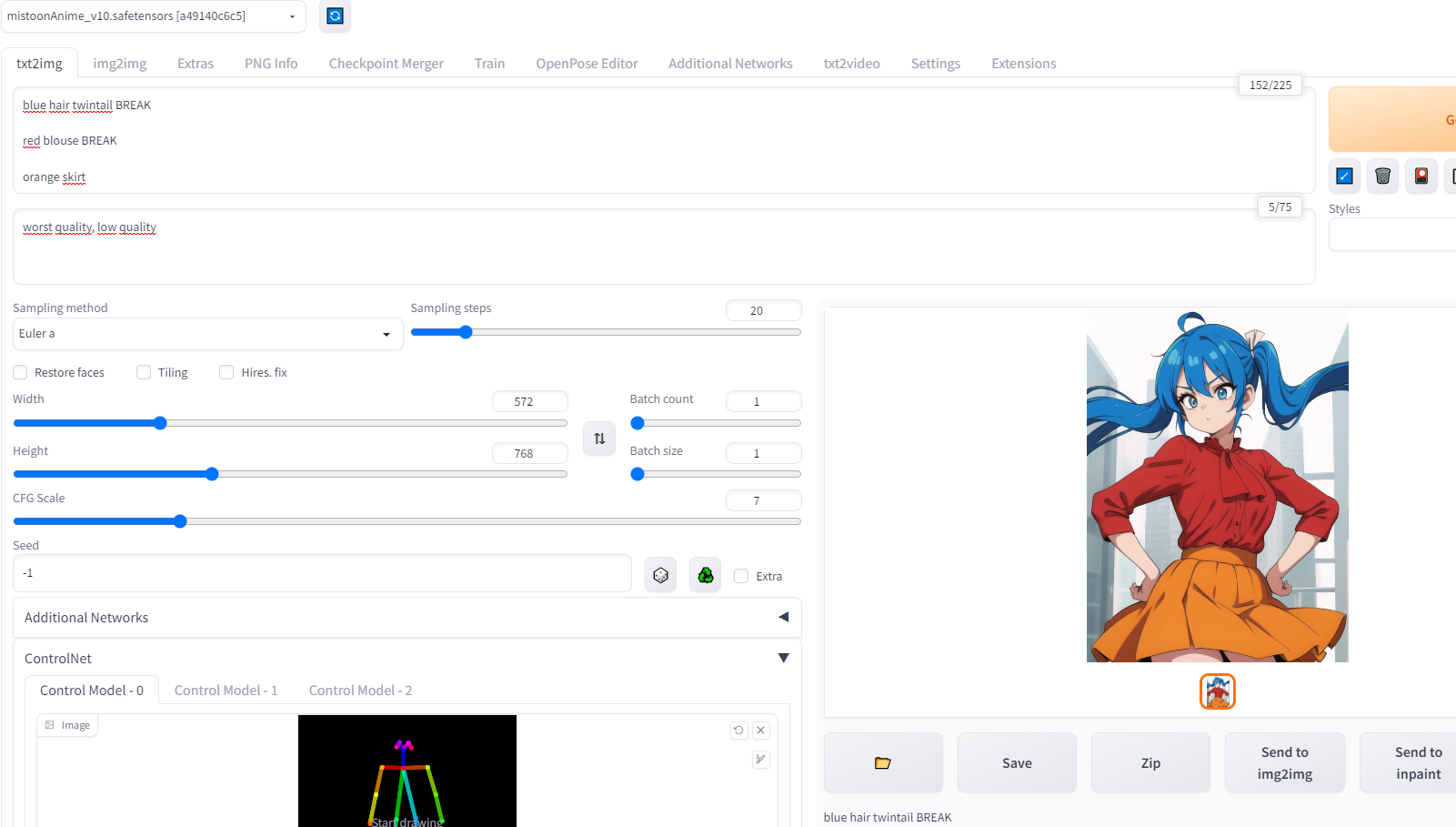Reuse last seed via recycle icon
Image resolution: width=1456 pixels, height=827 pixels.
705,574
